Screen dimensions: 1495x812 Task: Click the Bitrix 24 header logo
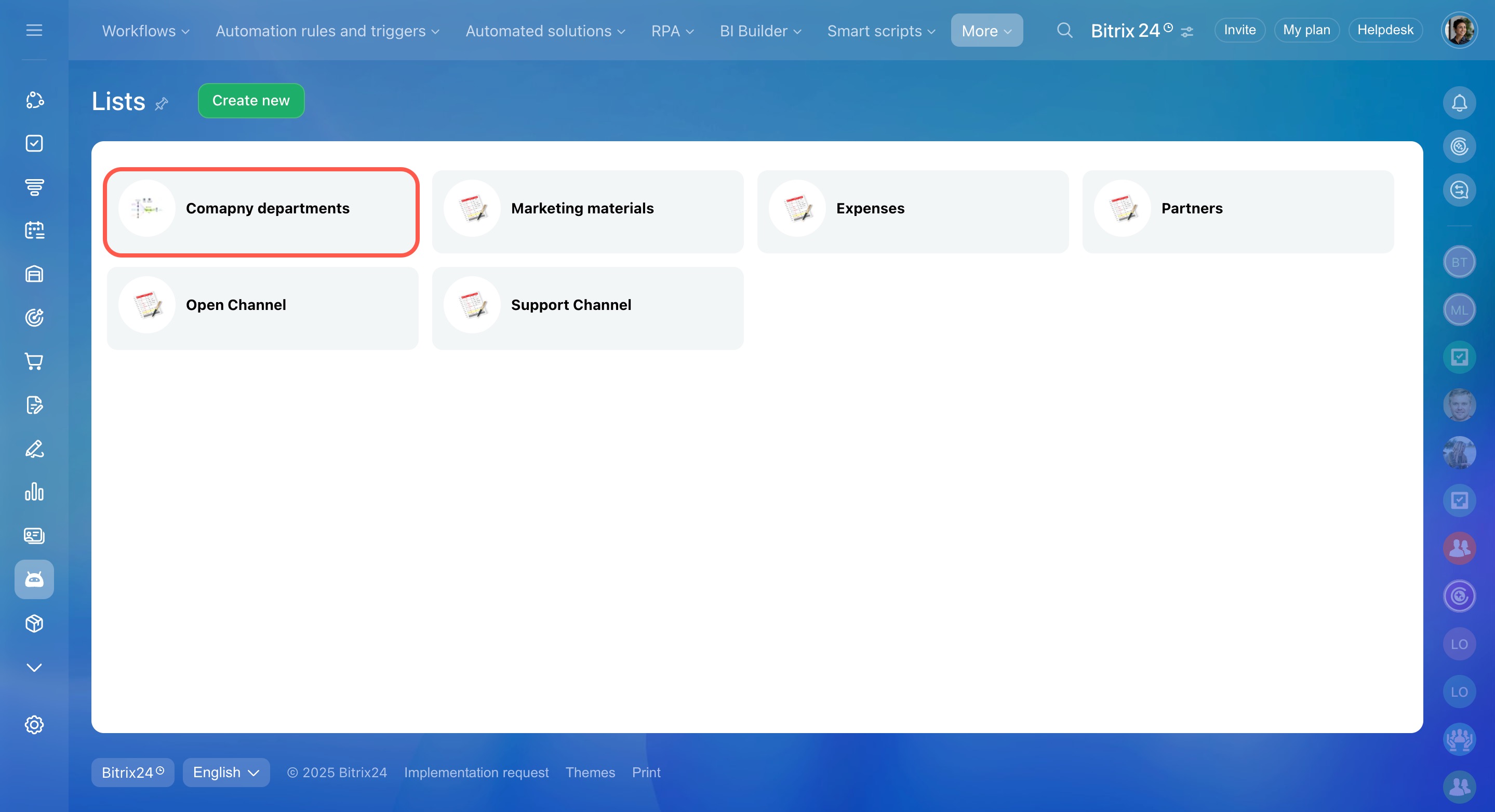point(1132,30)
